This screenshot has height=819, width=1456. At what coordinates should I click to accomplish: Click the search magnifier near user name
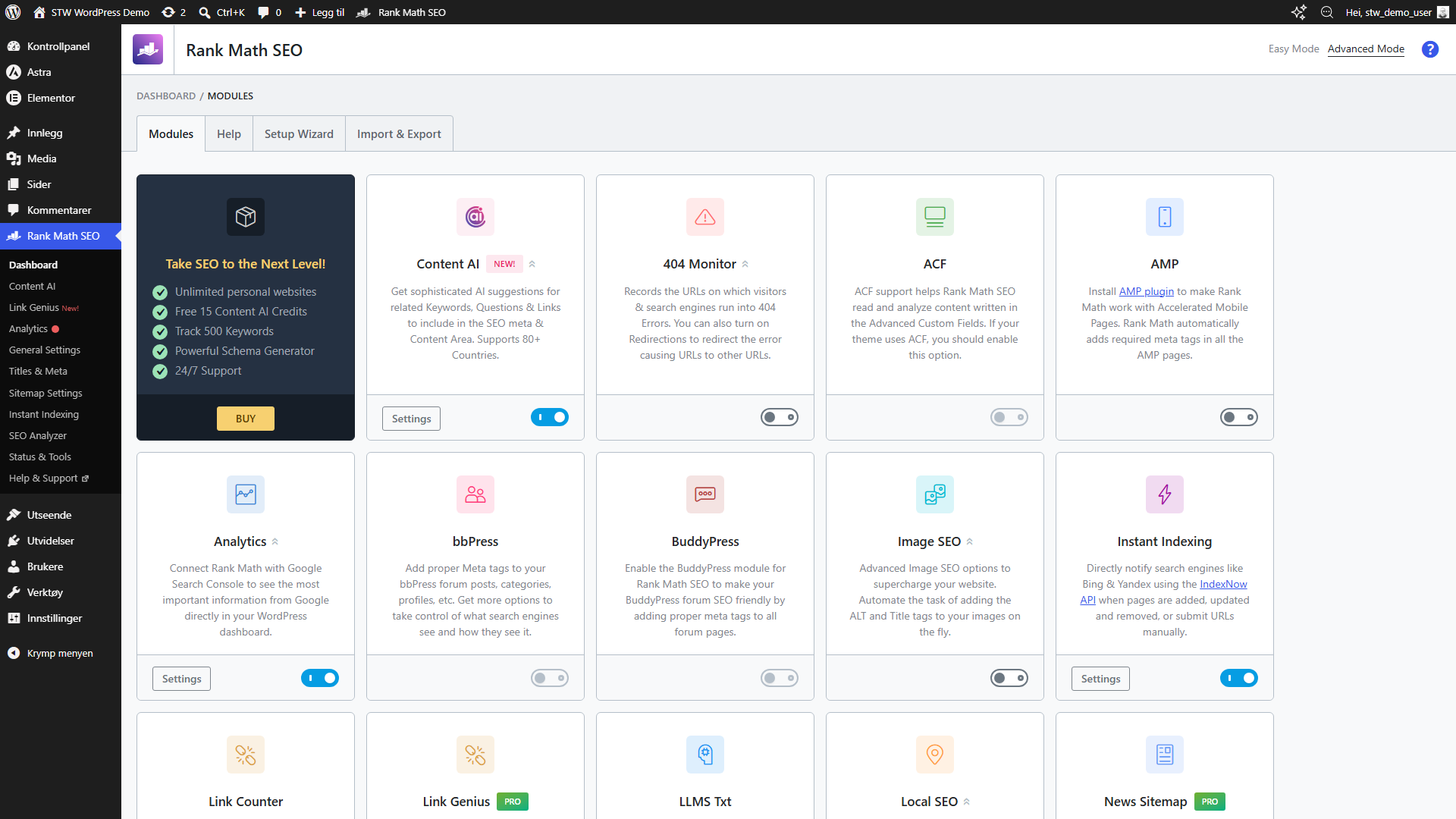tap(1327, 12)
